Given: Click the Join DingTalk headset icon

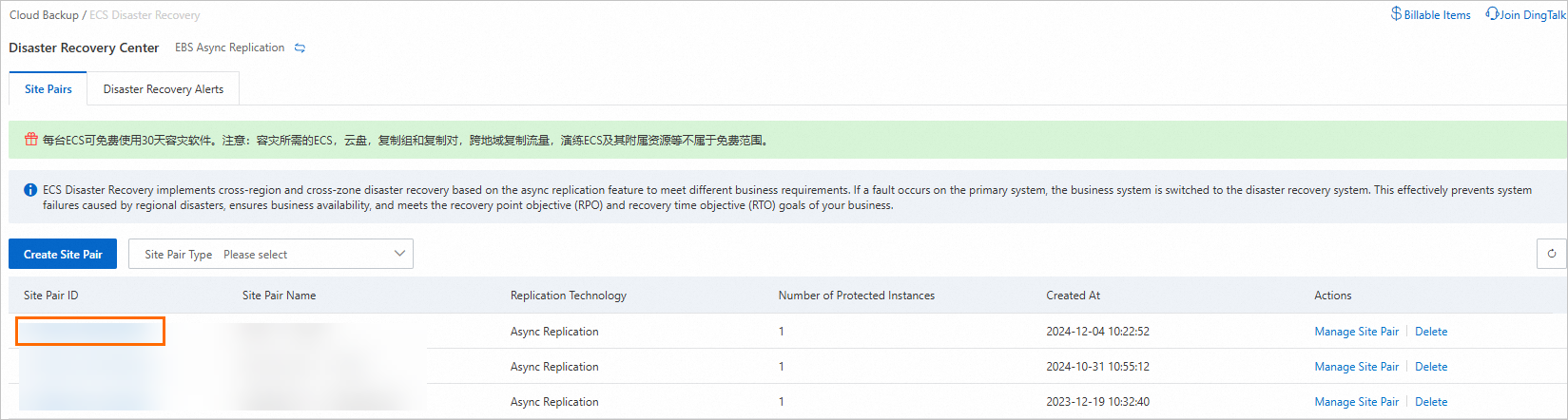Looking at the screenshot, I should pos(1492,14).
